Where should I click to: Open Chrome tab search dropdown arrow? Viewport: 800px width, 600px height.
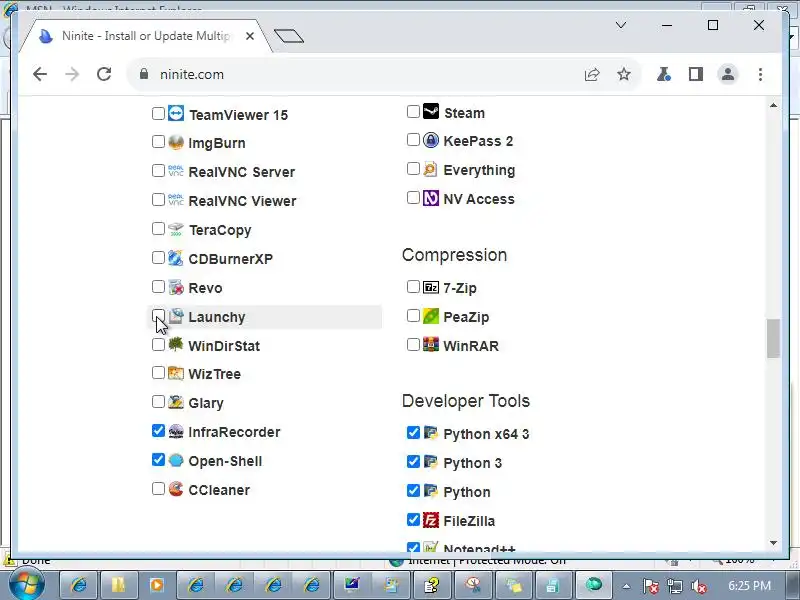click(x=620, y=25)
